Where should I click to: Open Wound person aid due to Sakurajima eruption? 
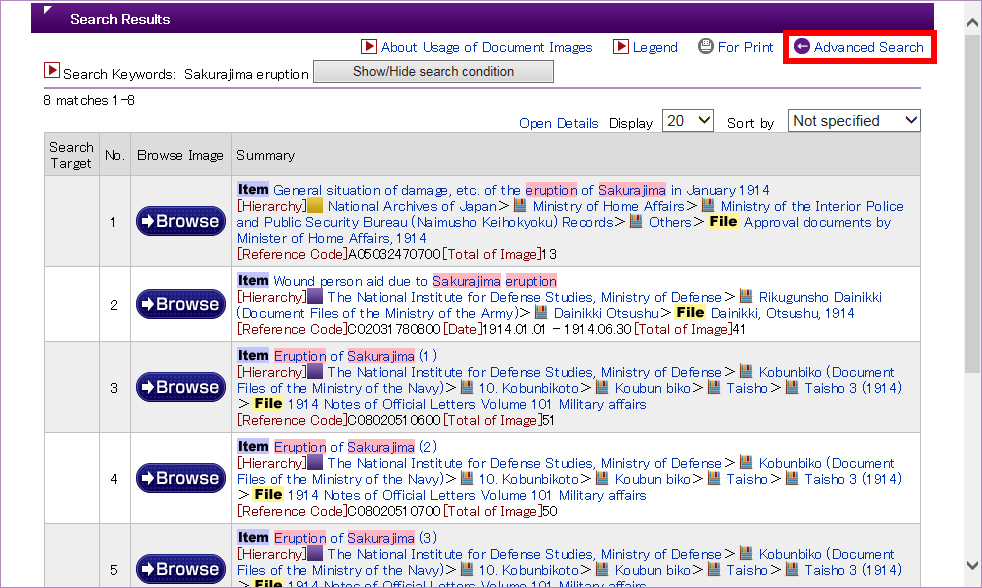click(415, 281)
